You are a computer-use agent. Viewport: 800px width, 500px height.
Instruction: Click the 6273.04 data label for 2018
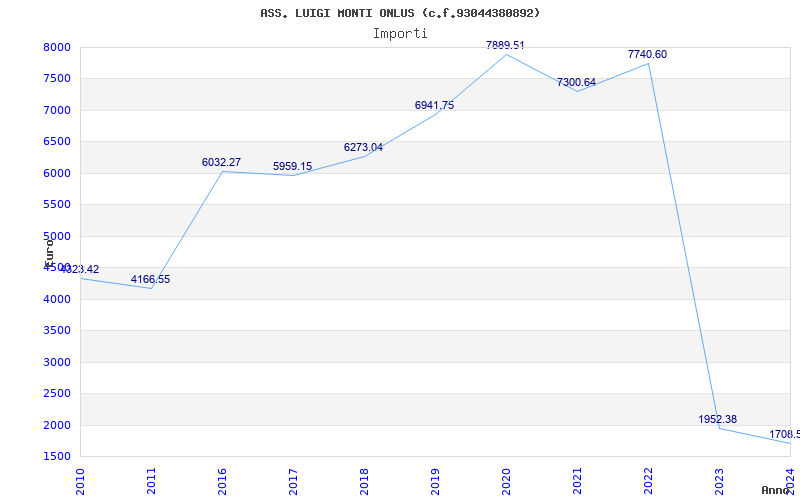coord(363,147)
